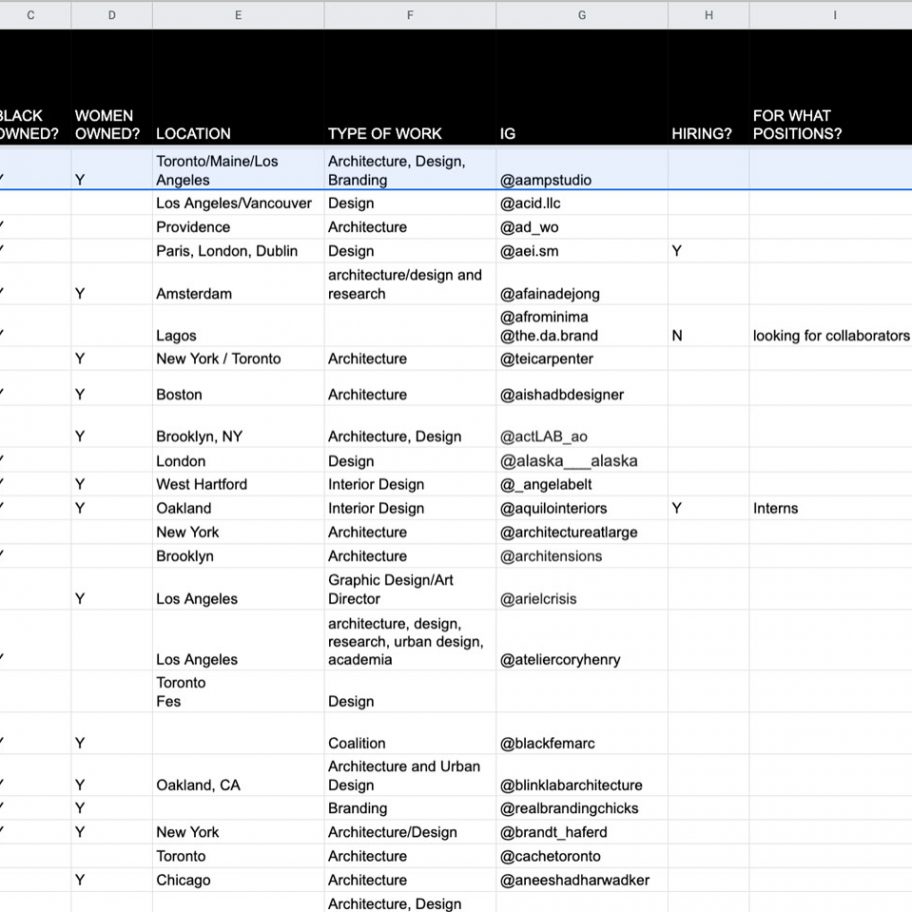Select the Amsterdam cell
912x912 pixels.
pos(238,284)
